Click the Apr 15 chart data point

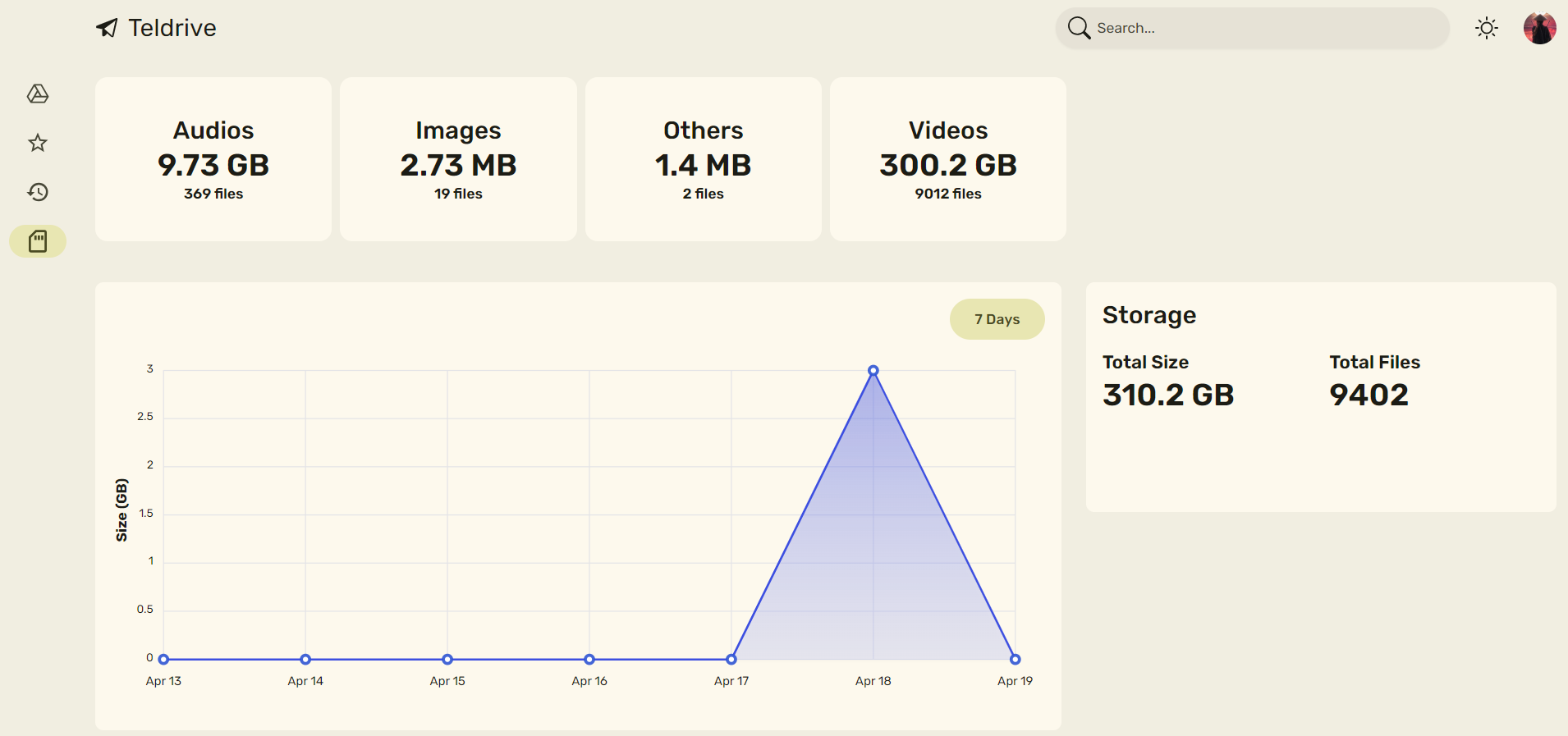coord(447,659)
